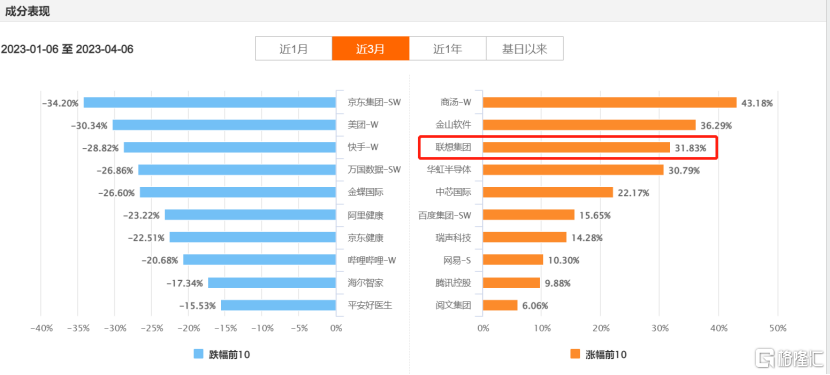The width and height of the screenshot is (830, 375).
Task: Click the 跌幅前10 legend label
Action: click(x=229, y=355)
